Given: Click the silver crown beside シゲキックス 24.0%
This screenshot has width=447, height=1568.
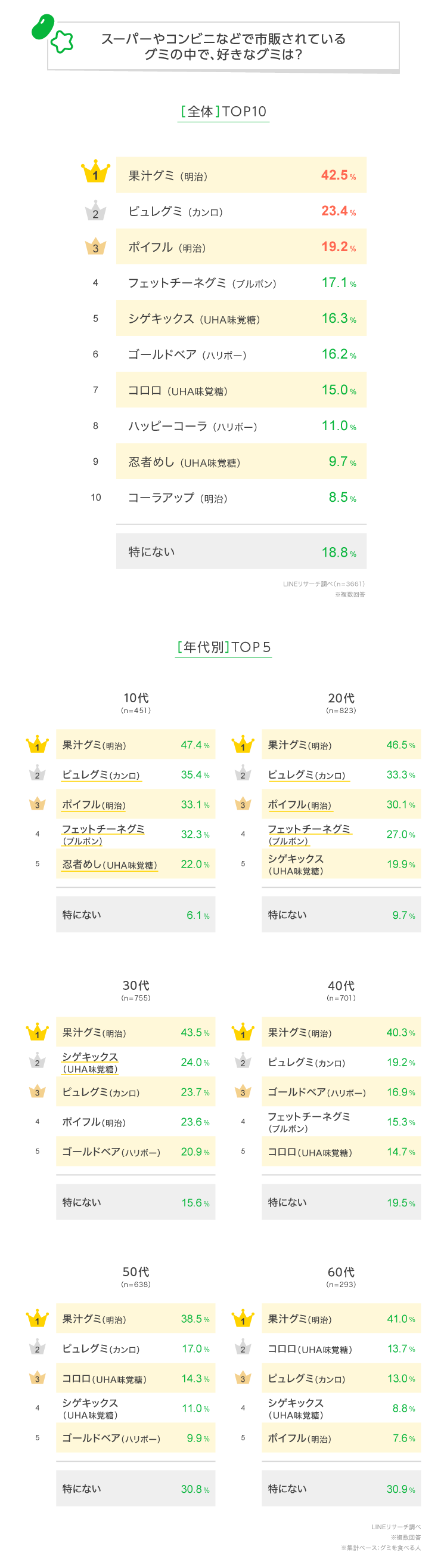Looking at the screenshot, I should (x=37, y=1061).
